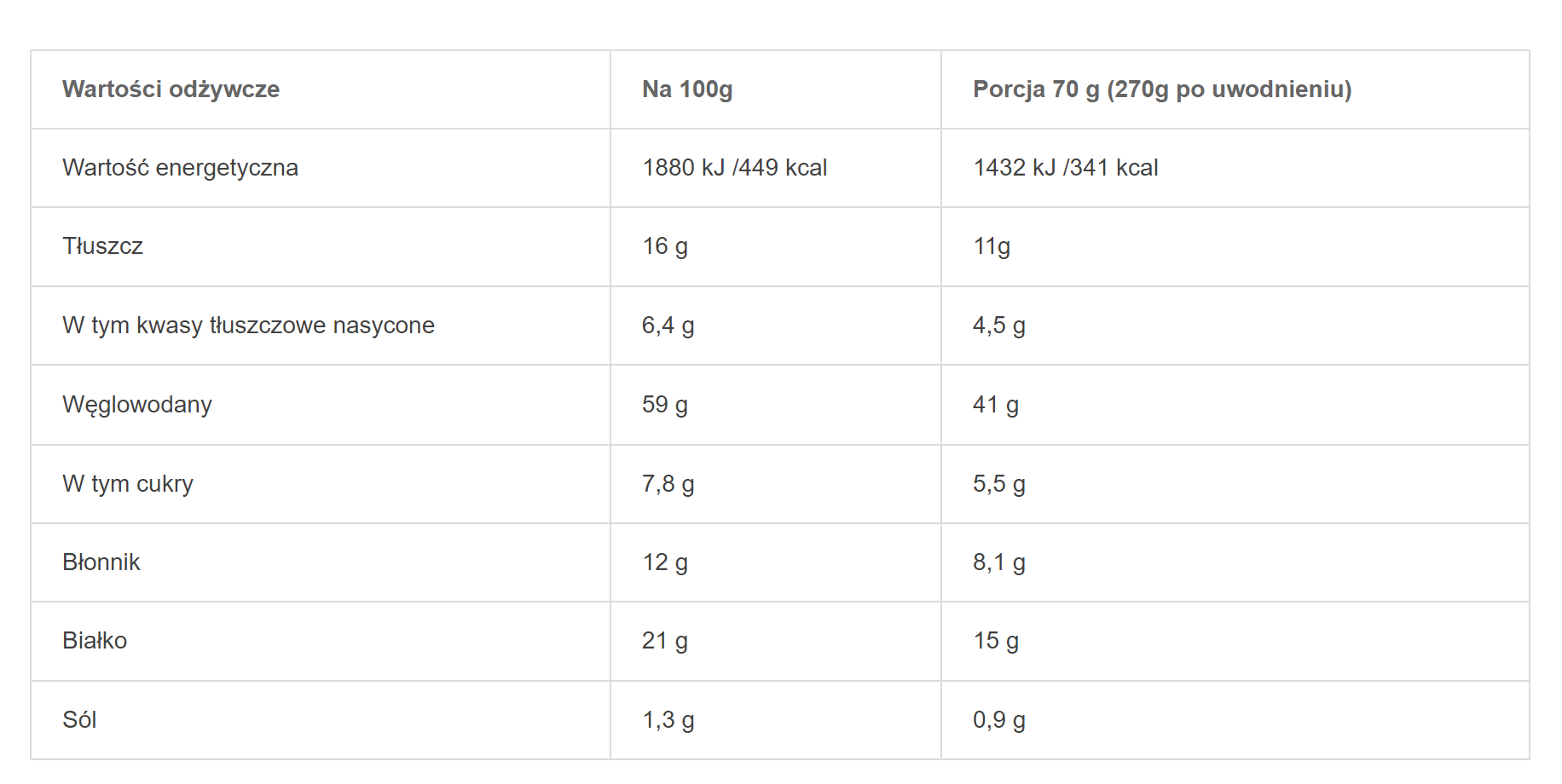
Task: Select the "6,4 g" saturated fat value
Action: pos(668,326)
